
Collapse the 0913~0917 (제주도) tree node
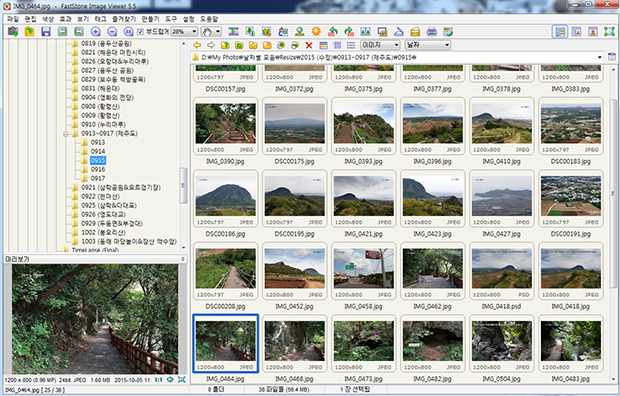[x=66, y=134]
